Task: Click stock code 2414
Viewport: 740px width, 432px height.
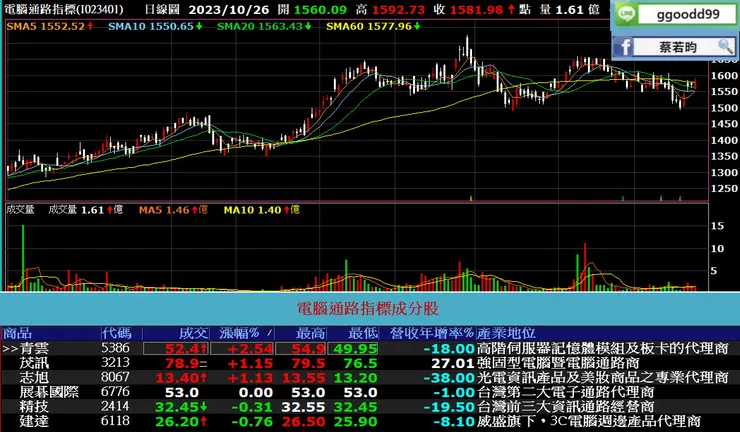Action: tap(115, 406)
